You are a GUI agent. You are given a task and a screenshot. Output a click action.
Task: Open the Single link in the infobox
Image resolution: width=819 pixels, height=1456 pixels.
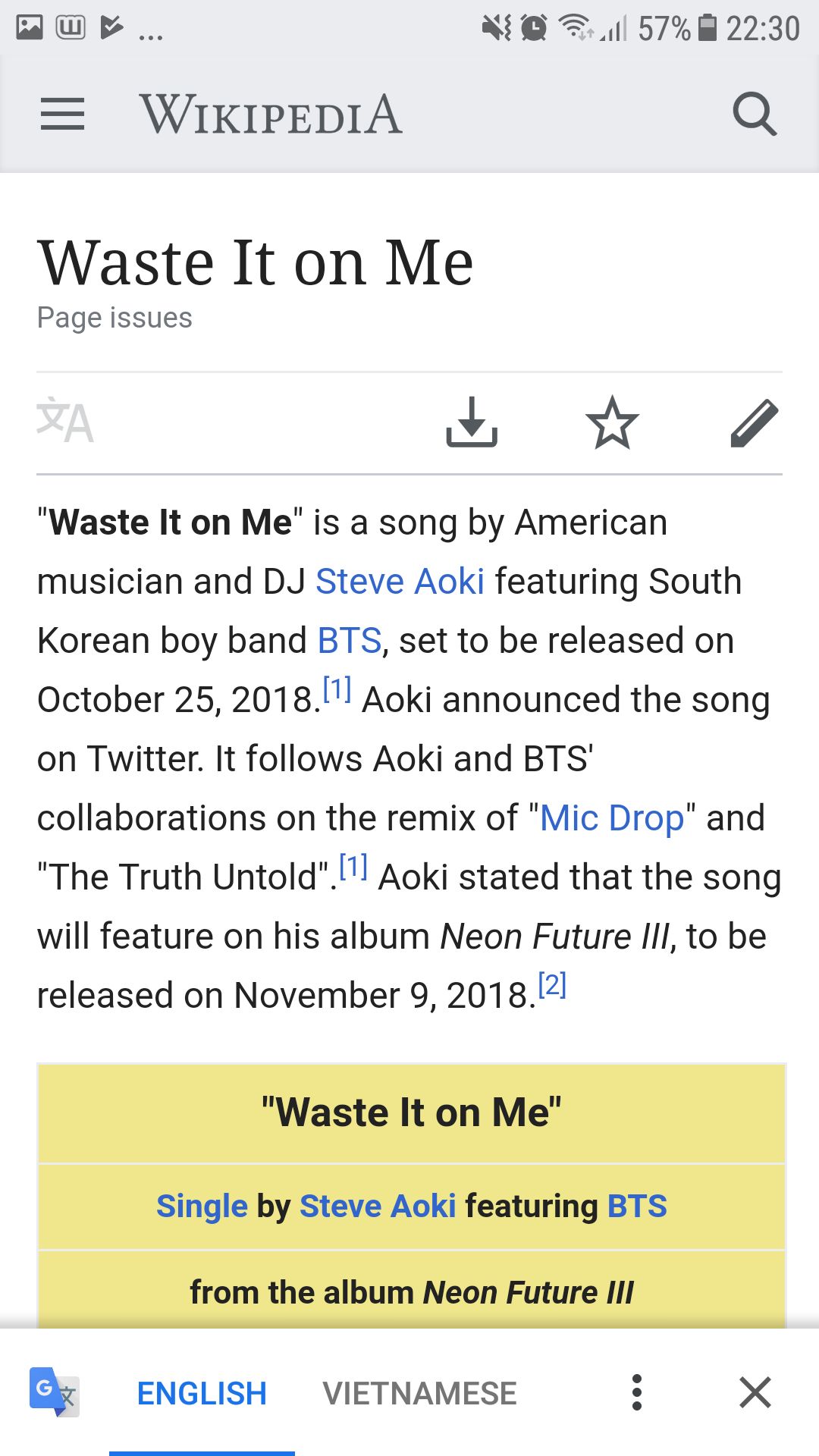pos(202,1206)
